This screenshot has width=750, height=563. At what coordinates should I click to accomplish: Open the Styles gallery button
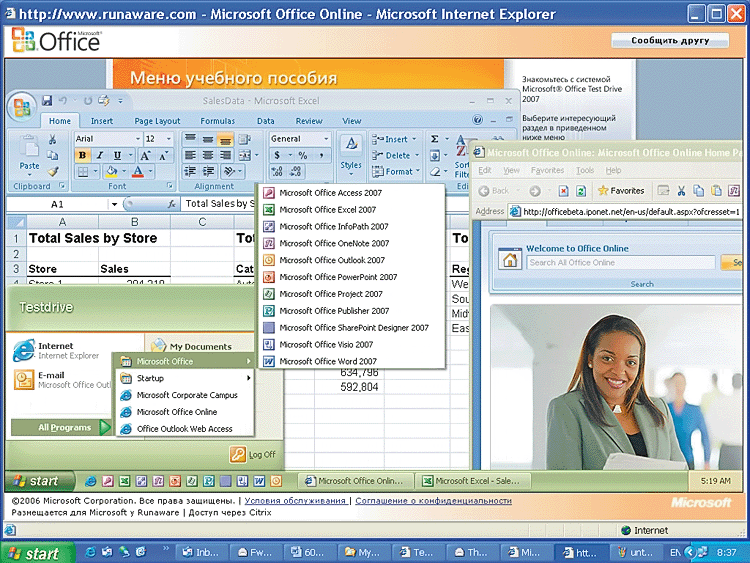[351, 157]
